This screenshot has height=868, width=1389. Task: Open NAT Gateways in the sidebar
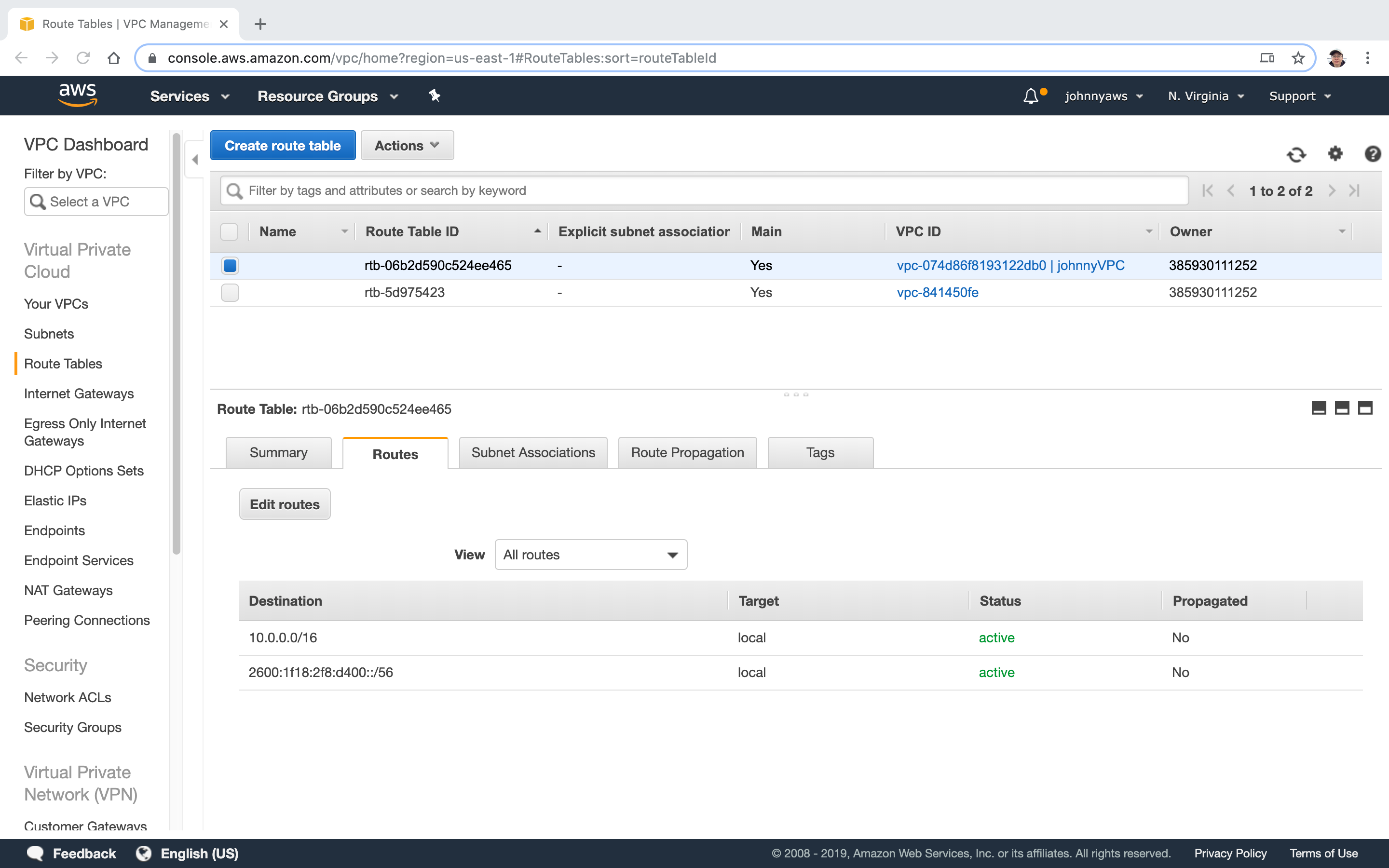68,590
